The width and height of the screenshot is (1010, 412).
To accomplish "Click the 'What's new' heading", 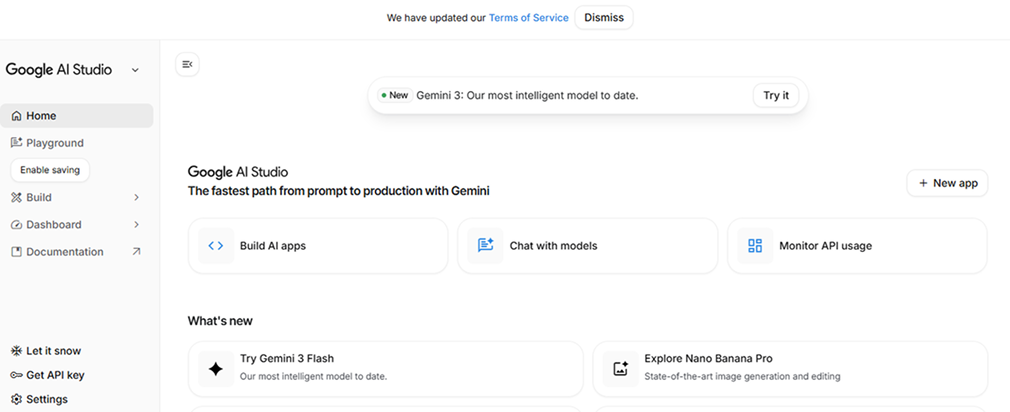I will [x=220, y=321].
